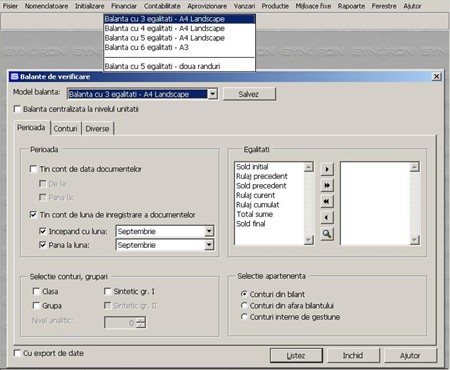The height and width of the screenshot is (370, 450).
Task: Open the Financiar menu
Action: pos(124,6)
